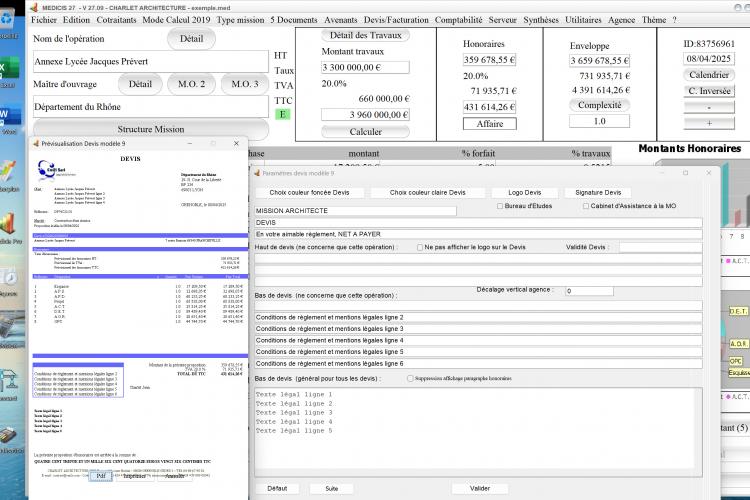Click Conditions de règlement ligne 2 field
The width and height of the screenshot is (750, 500).
[478, 317]
